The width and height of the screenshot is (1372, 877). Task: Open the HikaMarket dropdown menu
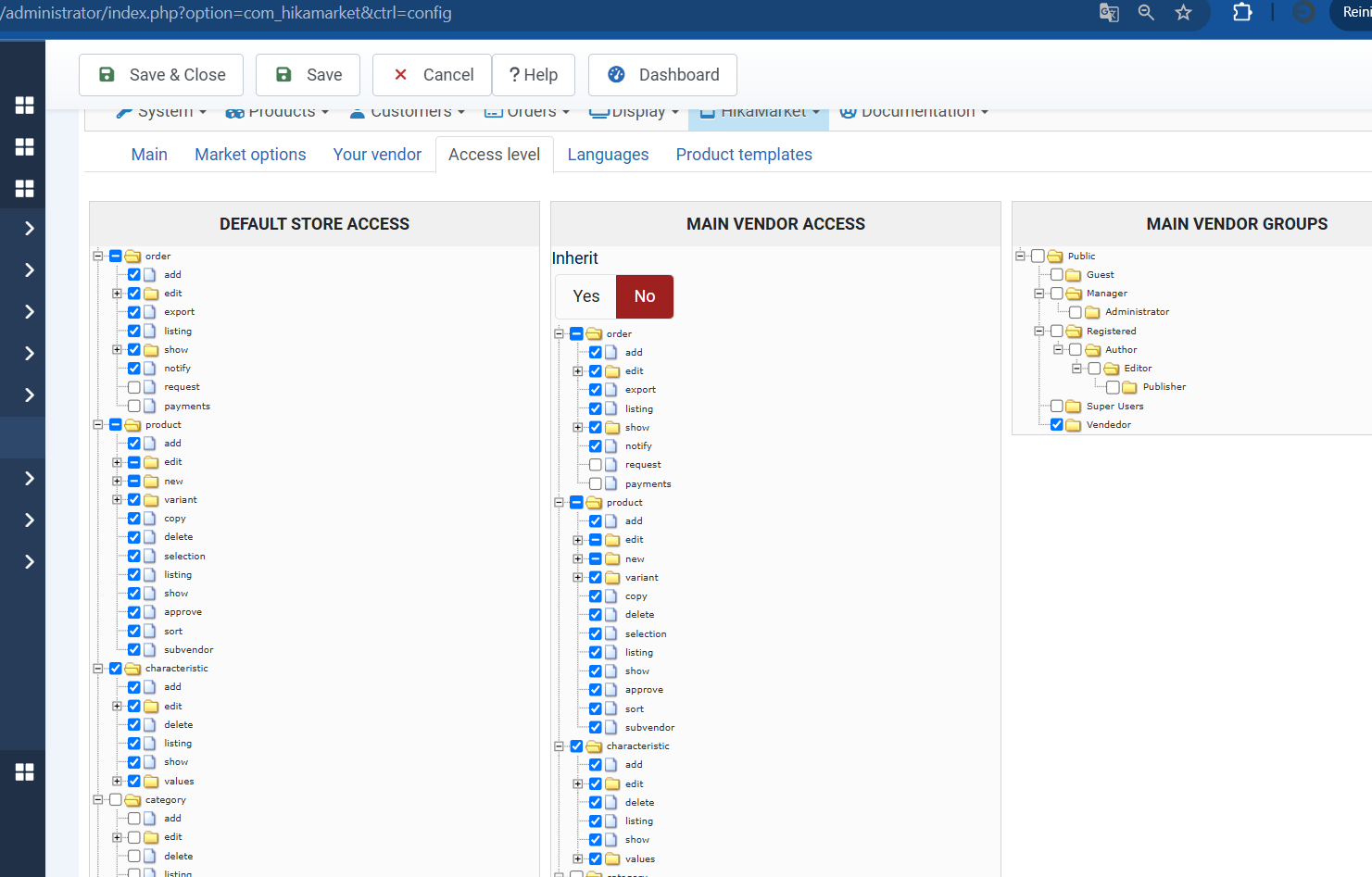760,112
